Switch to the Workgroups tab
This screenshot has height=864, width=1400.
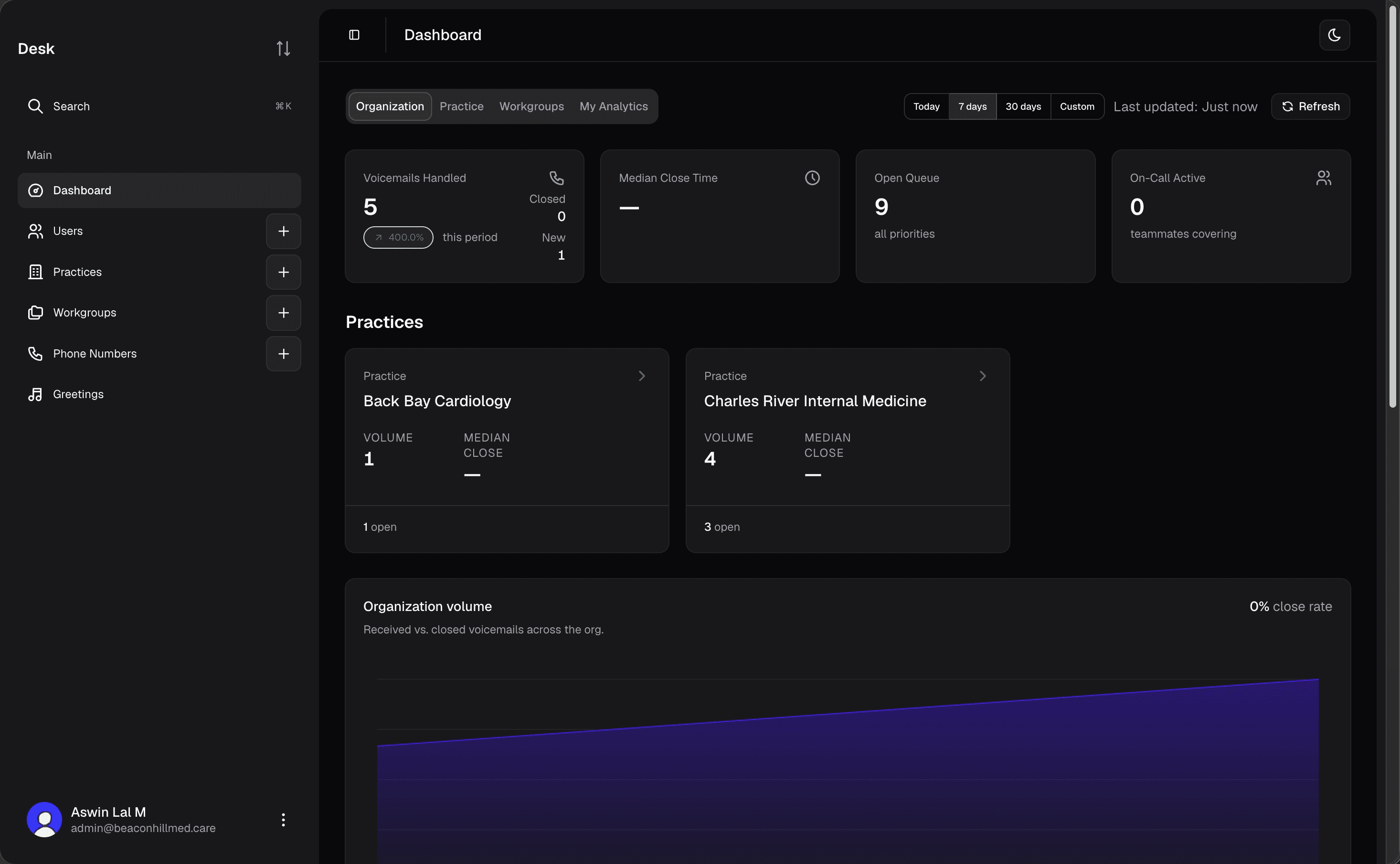pyautogui.click(x=531, y=106)
